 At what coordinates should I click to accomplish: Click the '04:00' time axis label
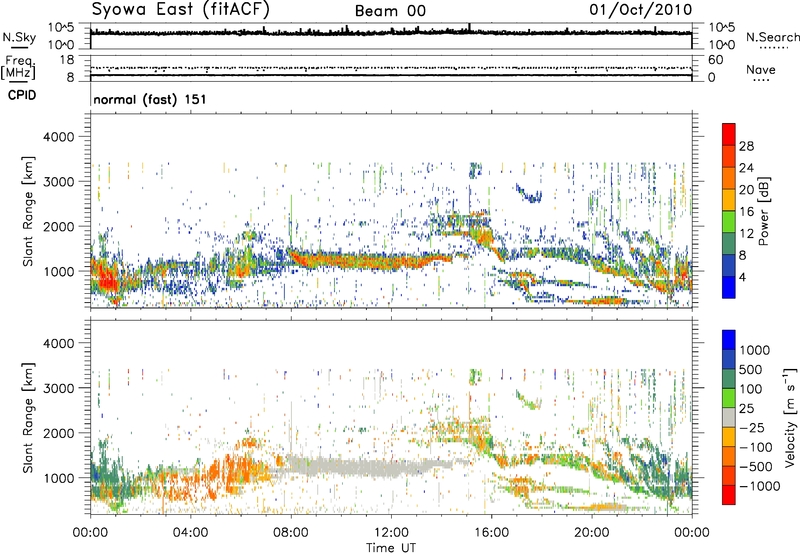coord(191,533)
